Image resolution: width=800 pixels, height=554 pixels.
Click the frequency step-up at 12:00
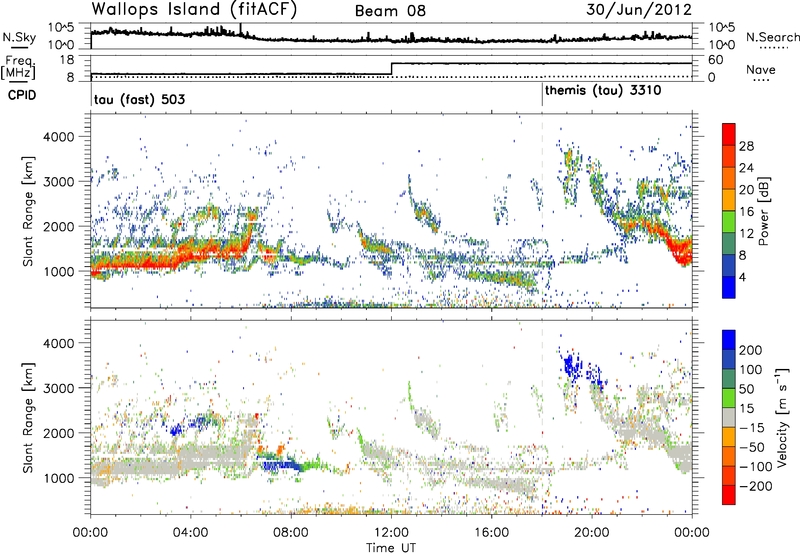coord(391,69)
